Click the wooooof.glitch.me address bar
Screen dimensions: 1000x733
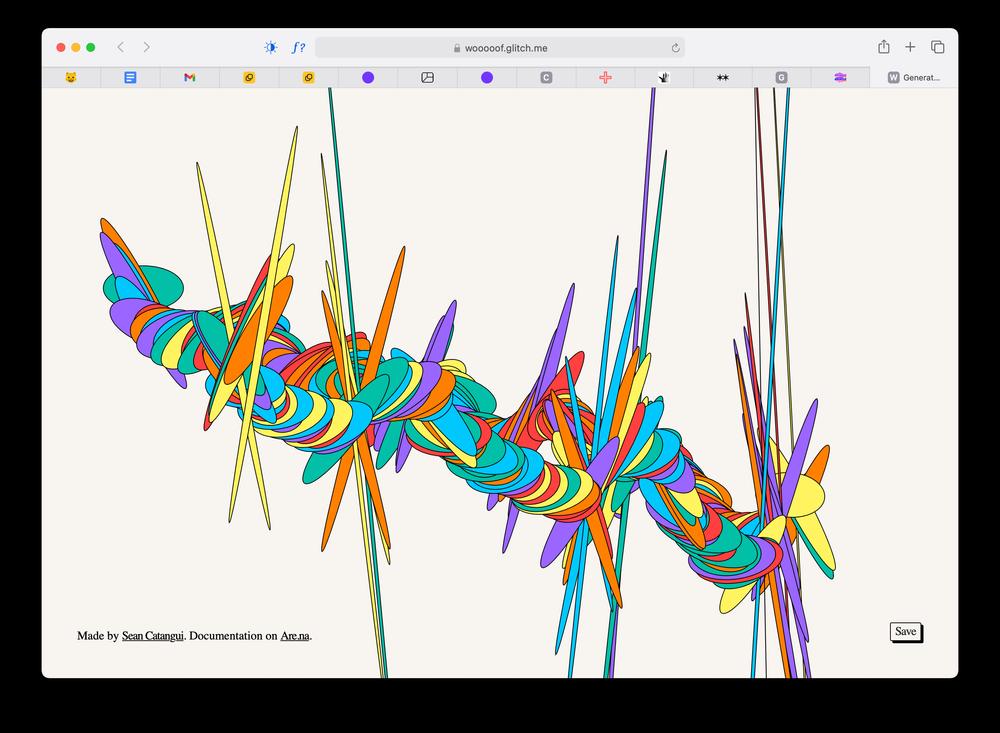point(500,48)
